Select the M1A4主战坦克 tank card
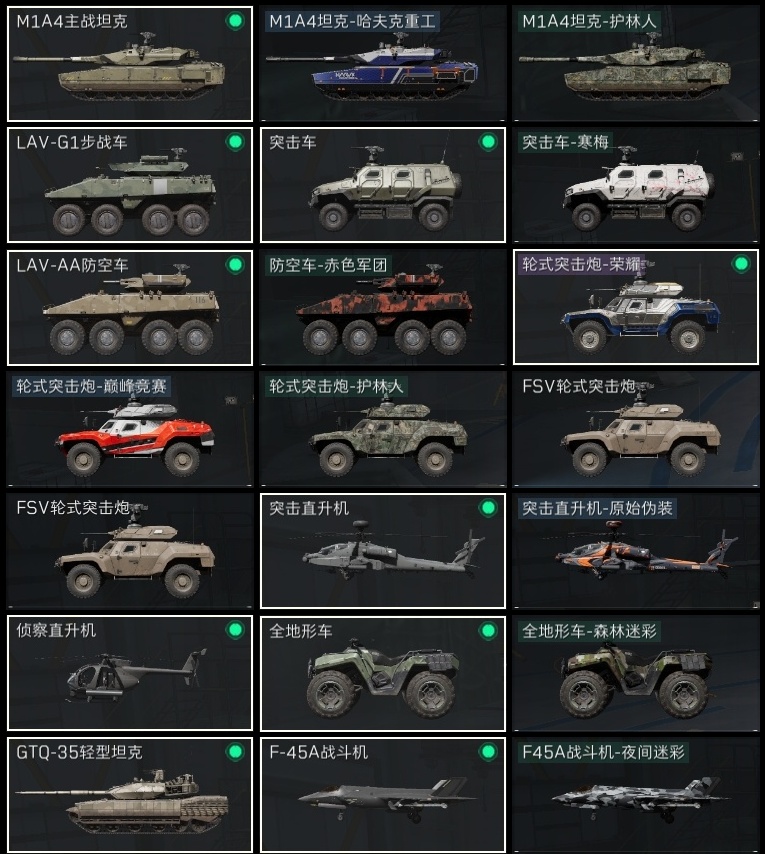Image resolution: width=765 pixels, height=854 pixels. (130, 64)
